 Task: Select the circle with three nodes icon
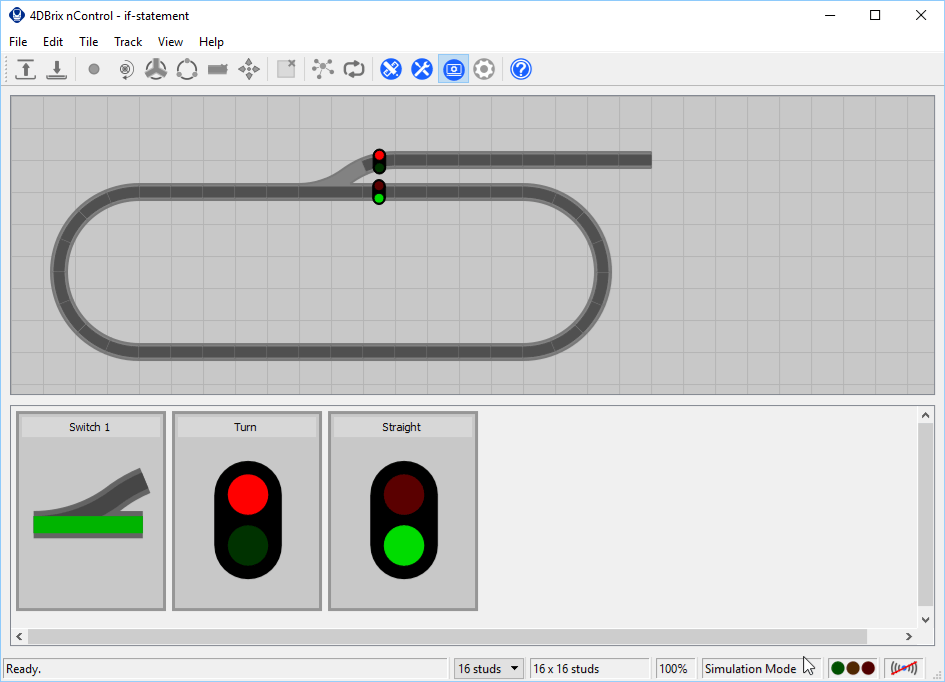pyautogui.click(x=187, y=69)
